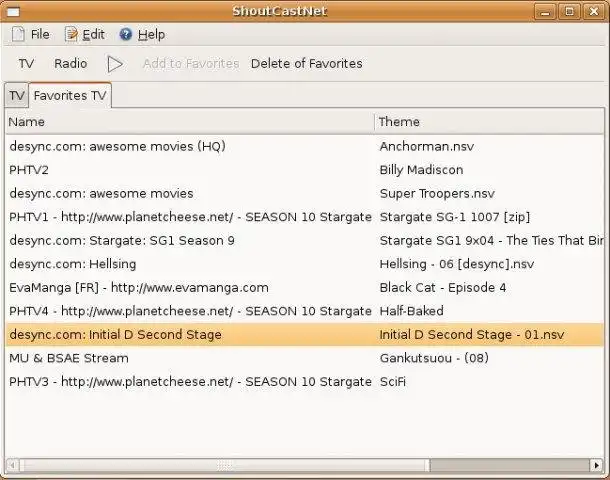Click Delete of Favorites button
Viewport: 610px width, 480px height.
307,63
